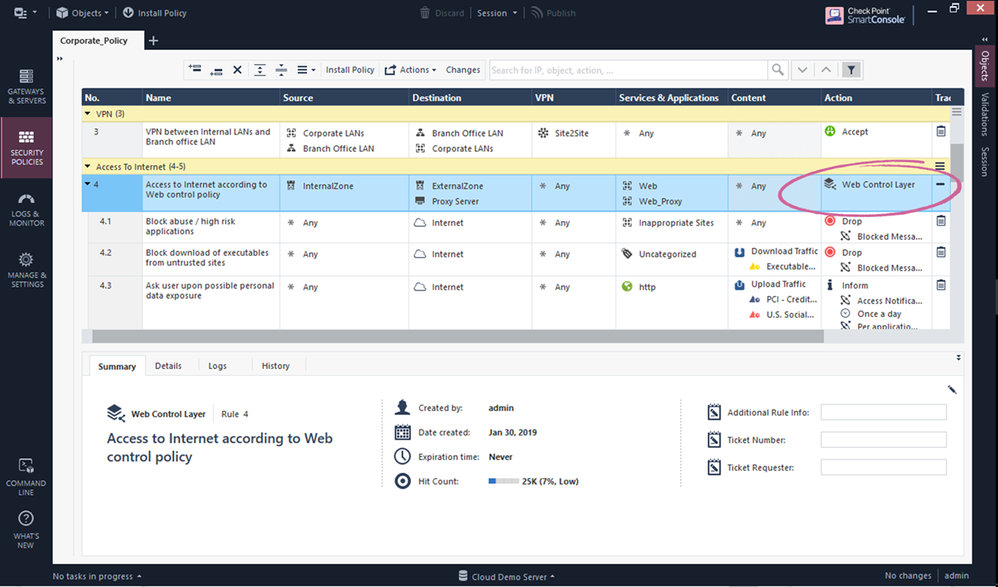Switch to the Details tab
Viewport: 998px width, 587px height.
[x=168, y=365]
